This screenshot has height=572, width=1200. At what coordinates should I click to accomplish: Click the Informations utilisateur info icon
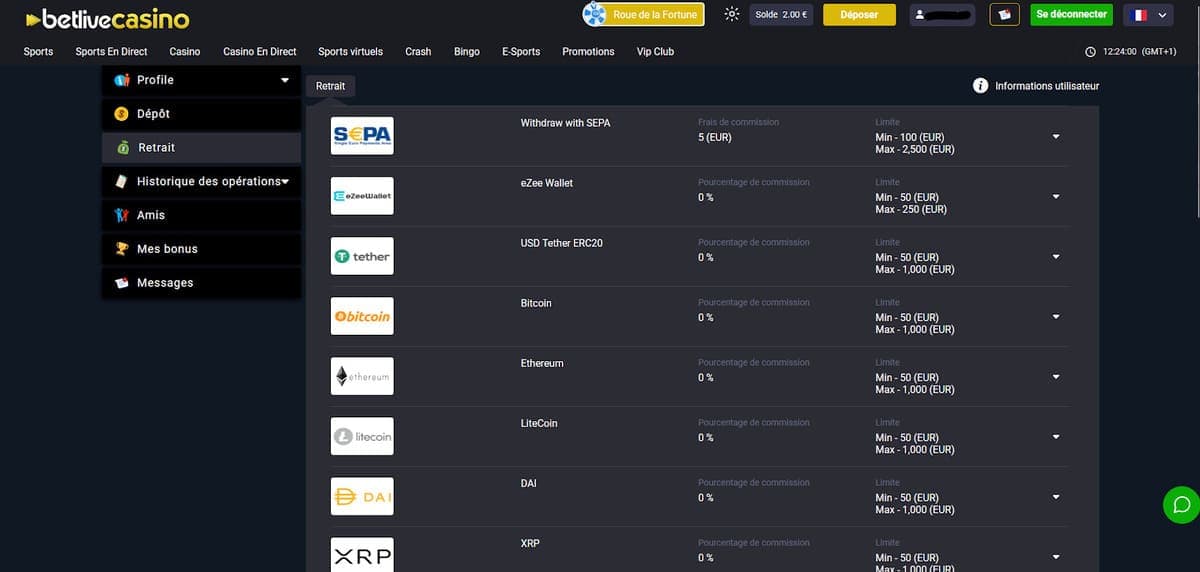point(981,86)
